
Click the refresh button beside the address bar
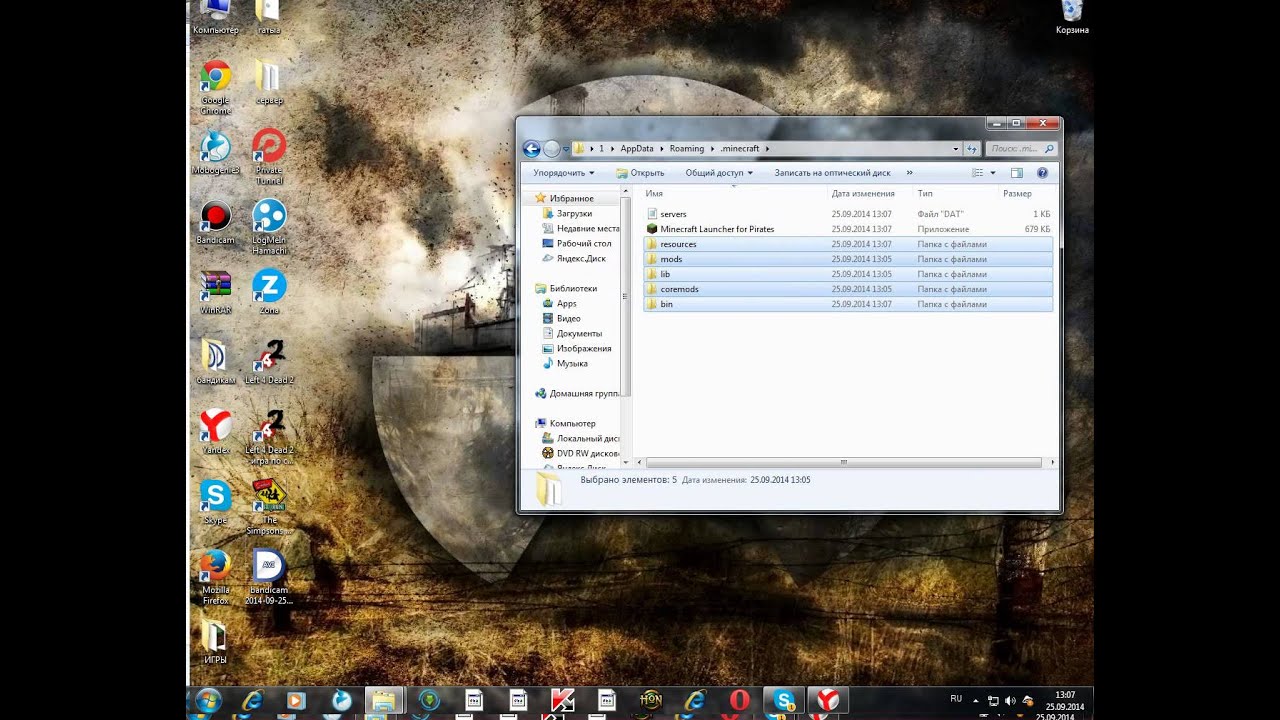click(x=971, y=149)
